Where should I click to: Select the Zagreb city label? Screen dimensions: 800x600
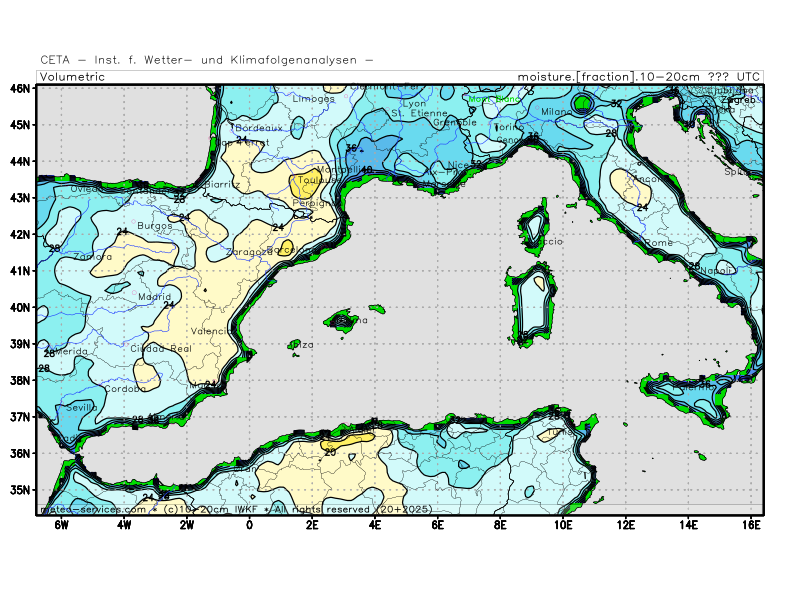click(x=738, y=100)
